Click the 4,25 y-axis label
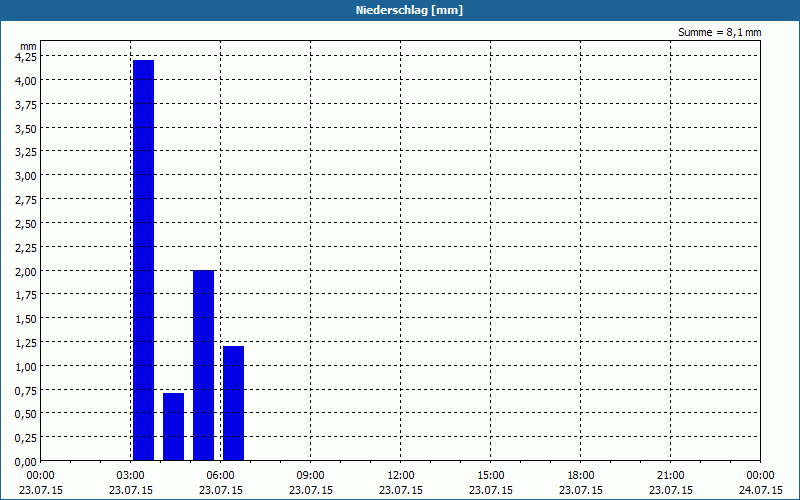The height and width of the screenshot is (500, 800). point(26,57)
